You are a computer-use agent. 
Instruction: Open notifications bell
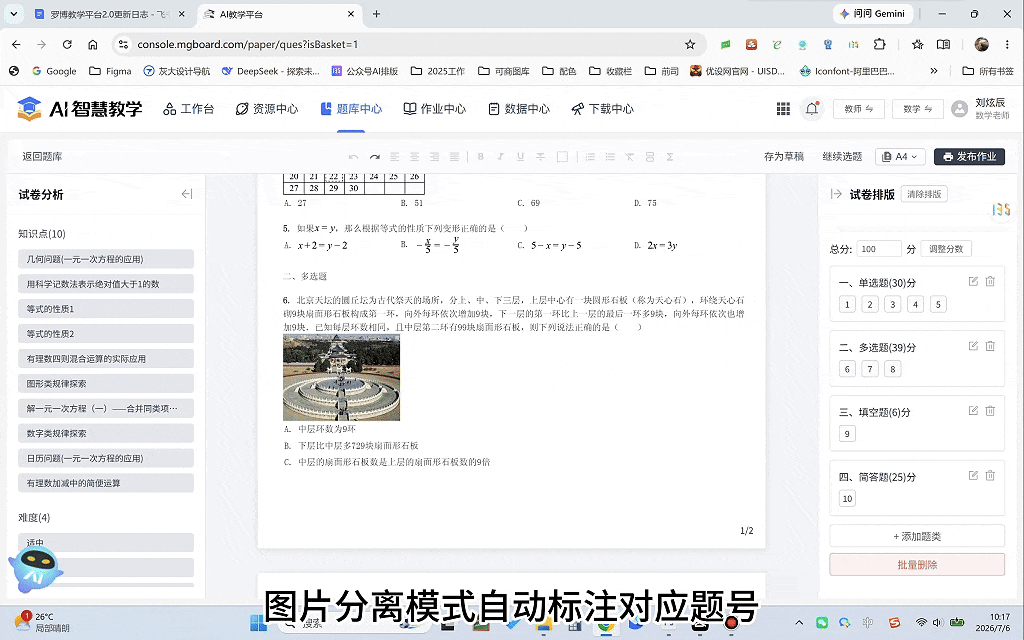(x=812, y=109)
